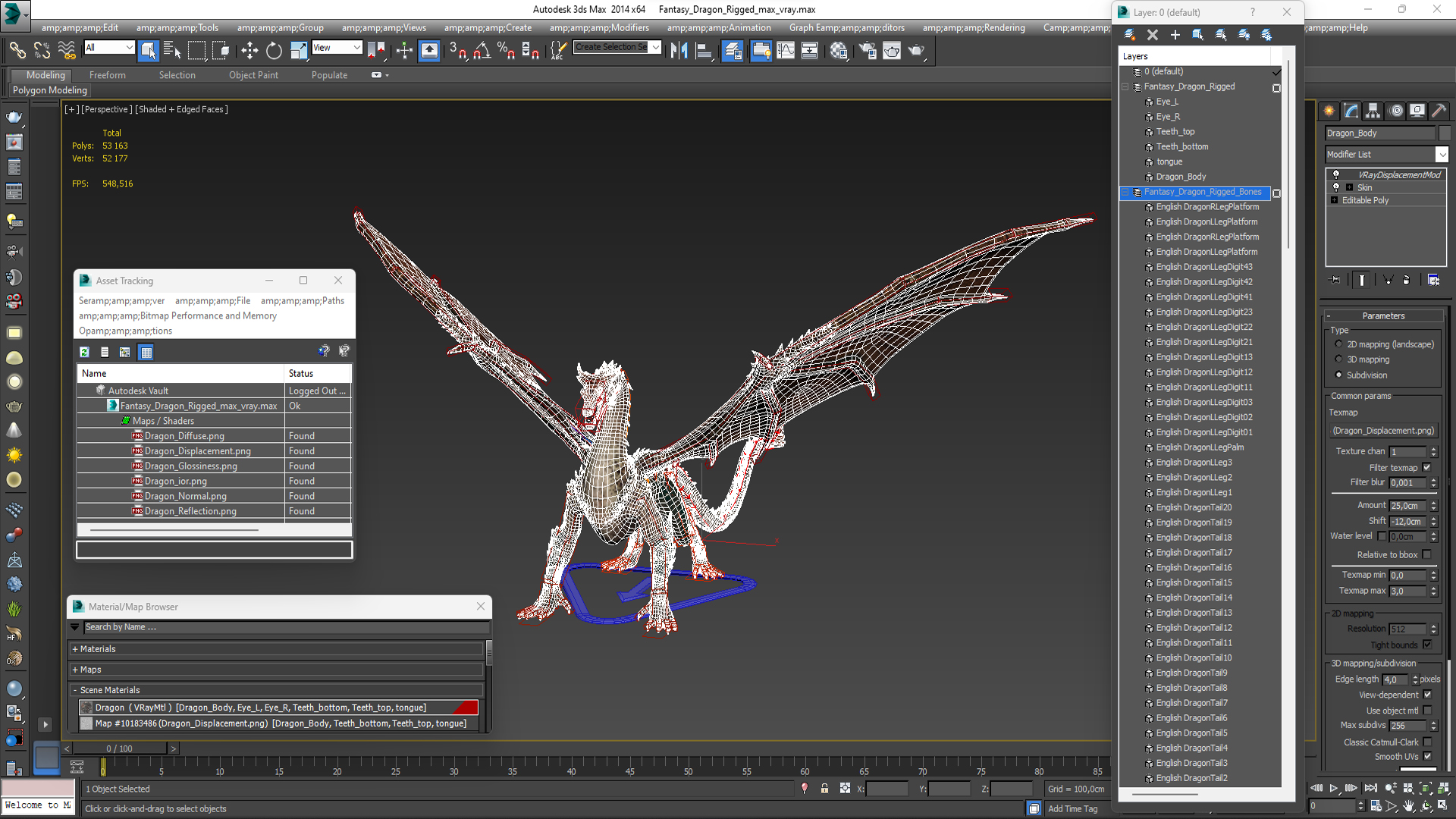The height and width of the screenshot is (819, 1456).
Task: Toggle the Tight bounds checkbox
Action: tap(1426, 645)
